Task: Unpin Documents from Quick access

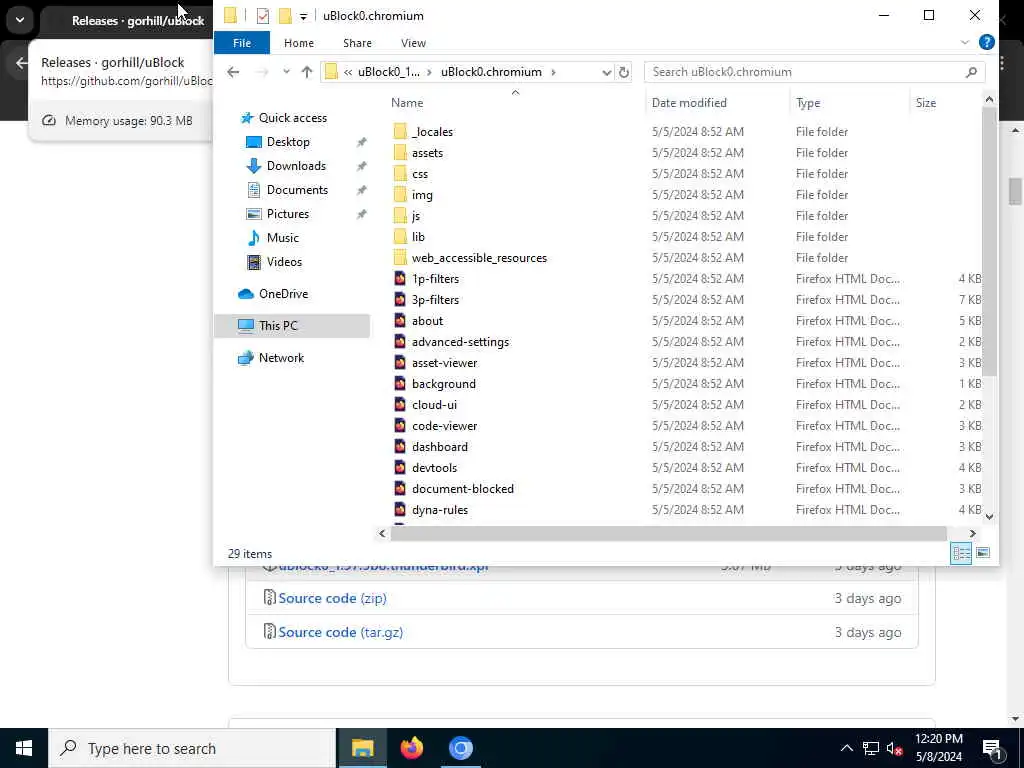Action: pyautogui.click(x=361, y=190)
